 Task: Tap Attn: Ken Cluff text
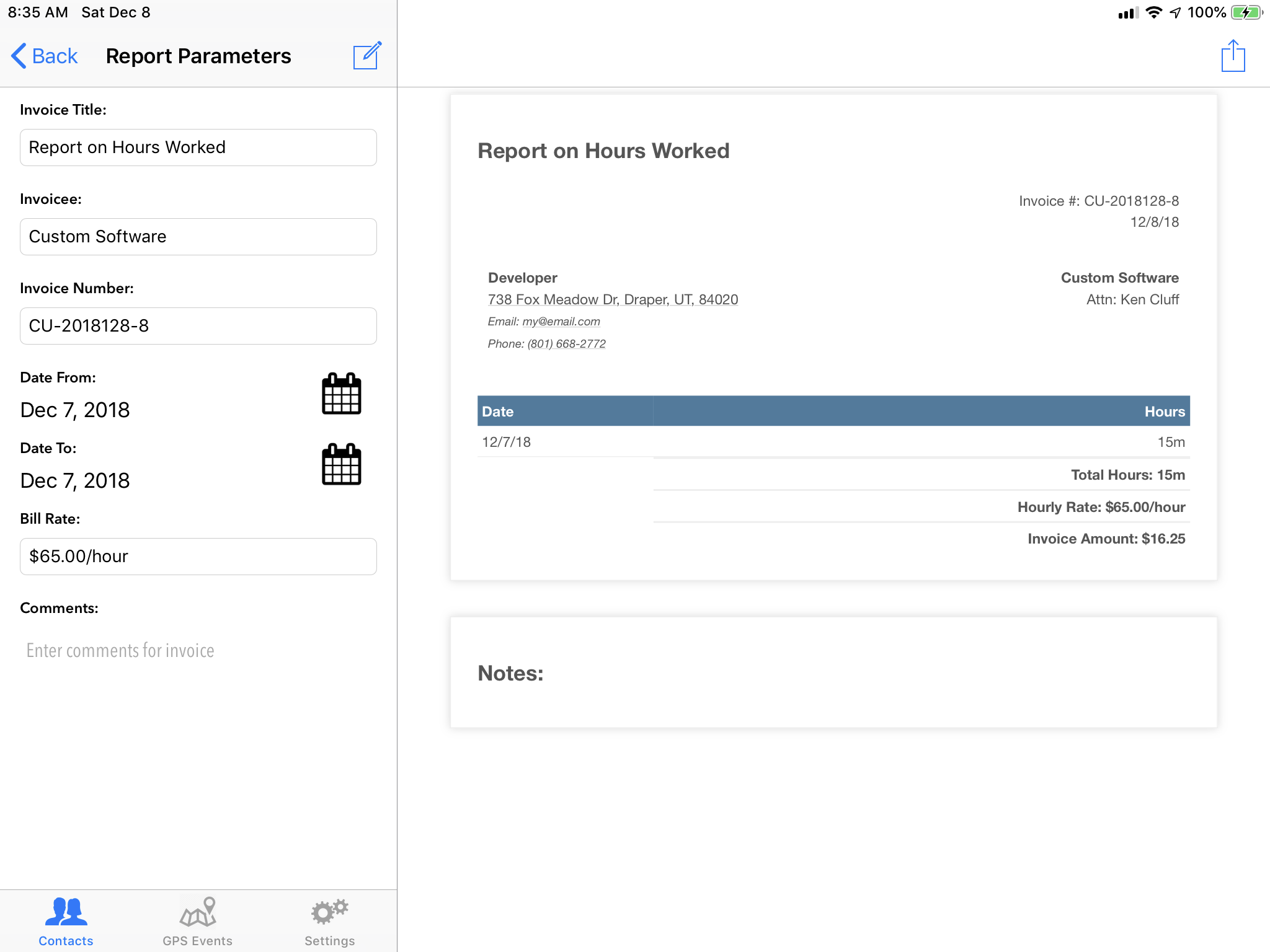tap(1132, 300)
